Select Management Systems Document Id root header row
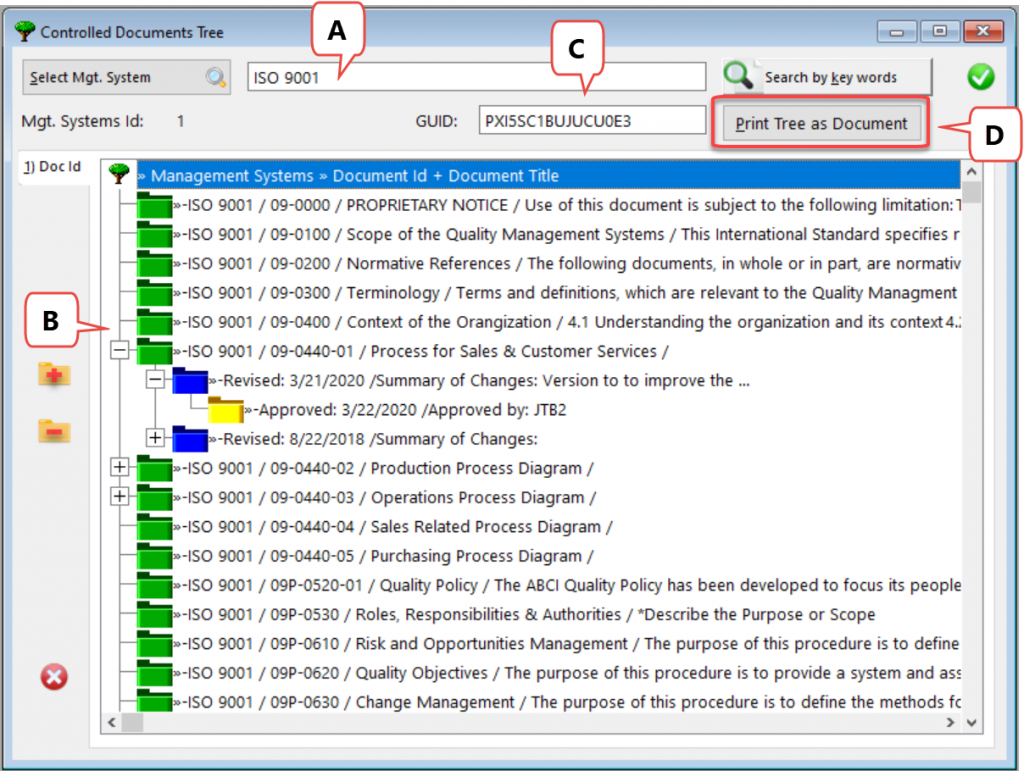The width and height of the screenshot is (1024, 771). [x=548, y=175]
